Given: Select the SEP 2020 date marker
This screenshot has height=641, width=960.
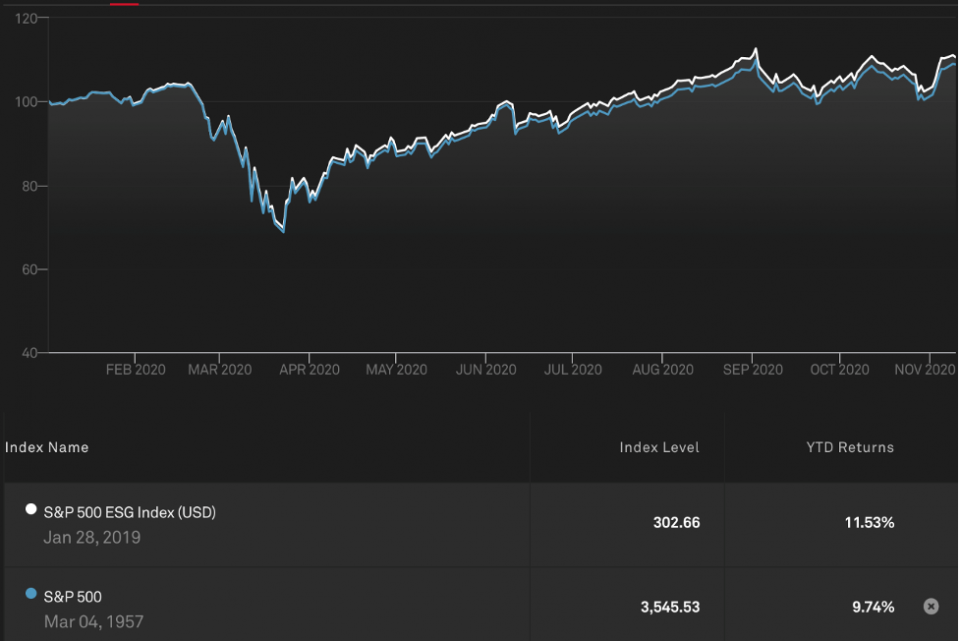Looking at the screenshot, I should 753,370.
